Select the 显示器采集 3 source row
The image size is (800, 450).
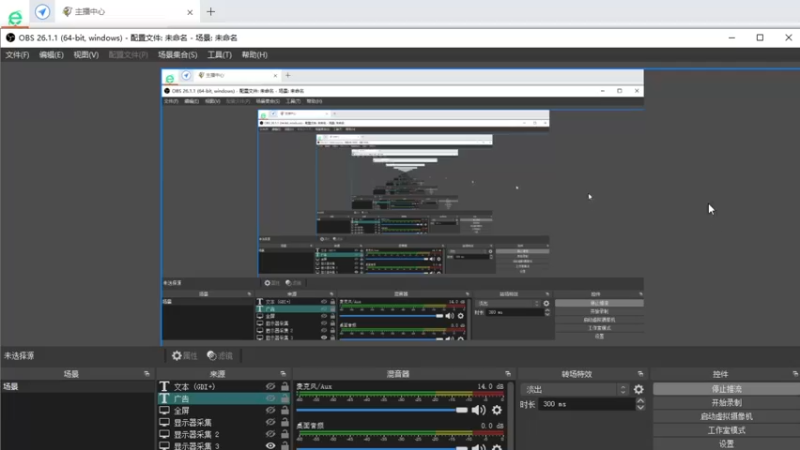click(x=223, y=445)
